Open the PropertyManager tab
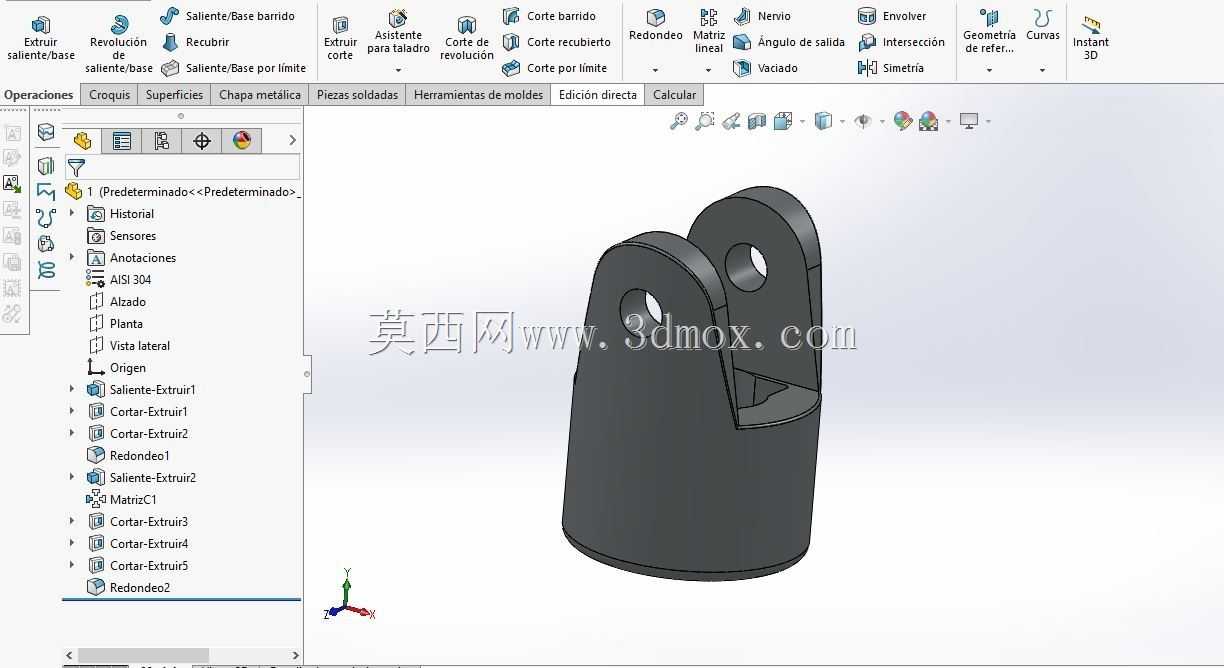Image resolution: width=1224 pixels, height=668 pixels. click(x=122, y=141)
